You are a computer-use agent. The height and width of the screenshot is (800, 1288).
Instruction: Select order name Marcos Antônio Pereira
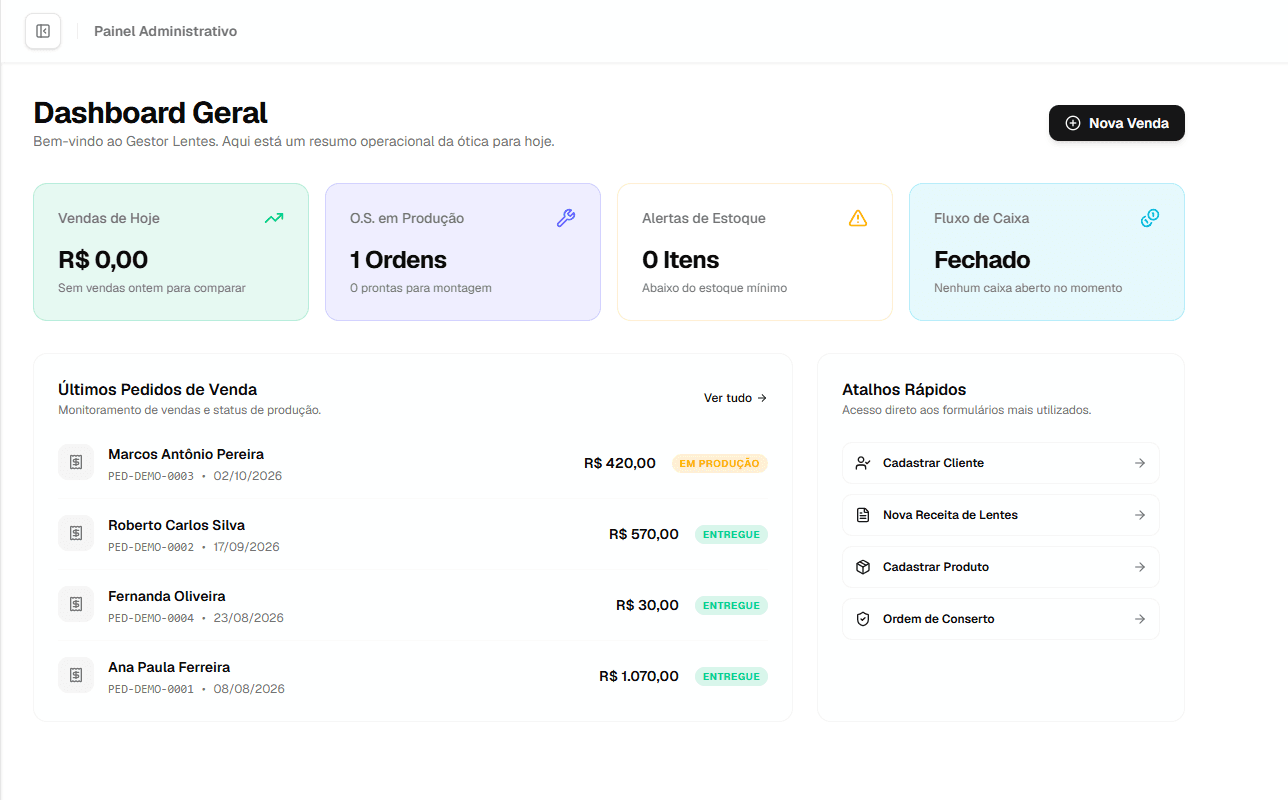click(186, 454)
